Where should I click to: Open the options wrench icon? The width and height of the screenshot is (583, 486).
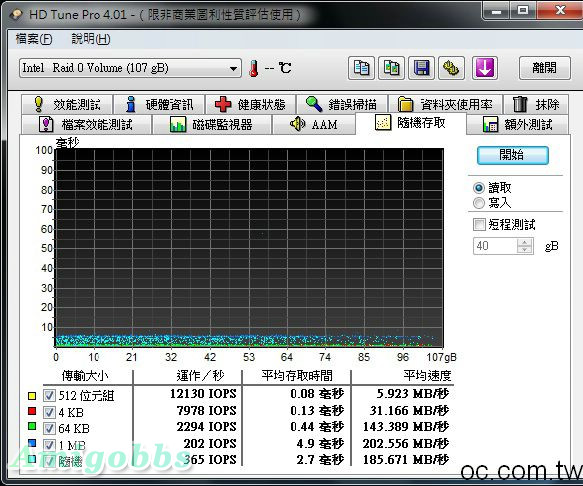451,68
